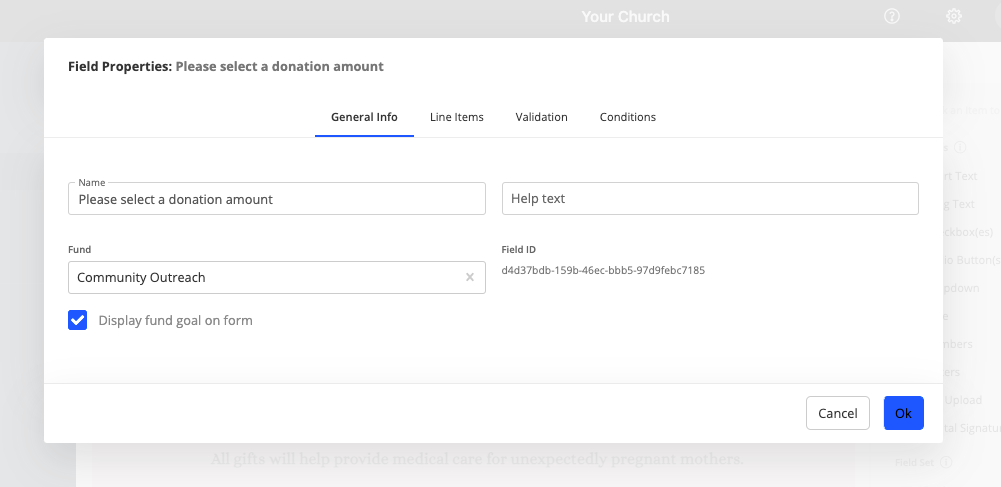
Task: Focus the Help text input field
Action: [x=709, y=199]
